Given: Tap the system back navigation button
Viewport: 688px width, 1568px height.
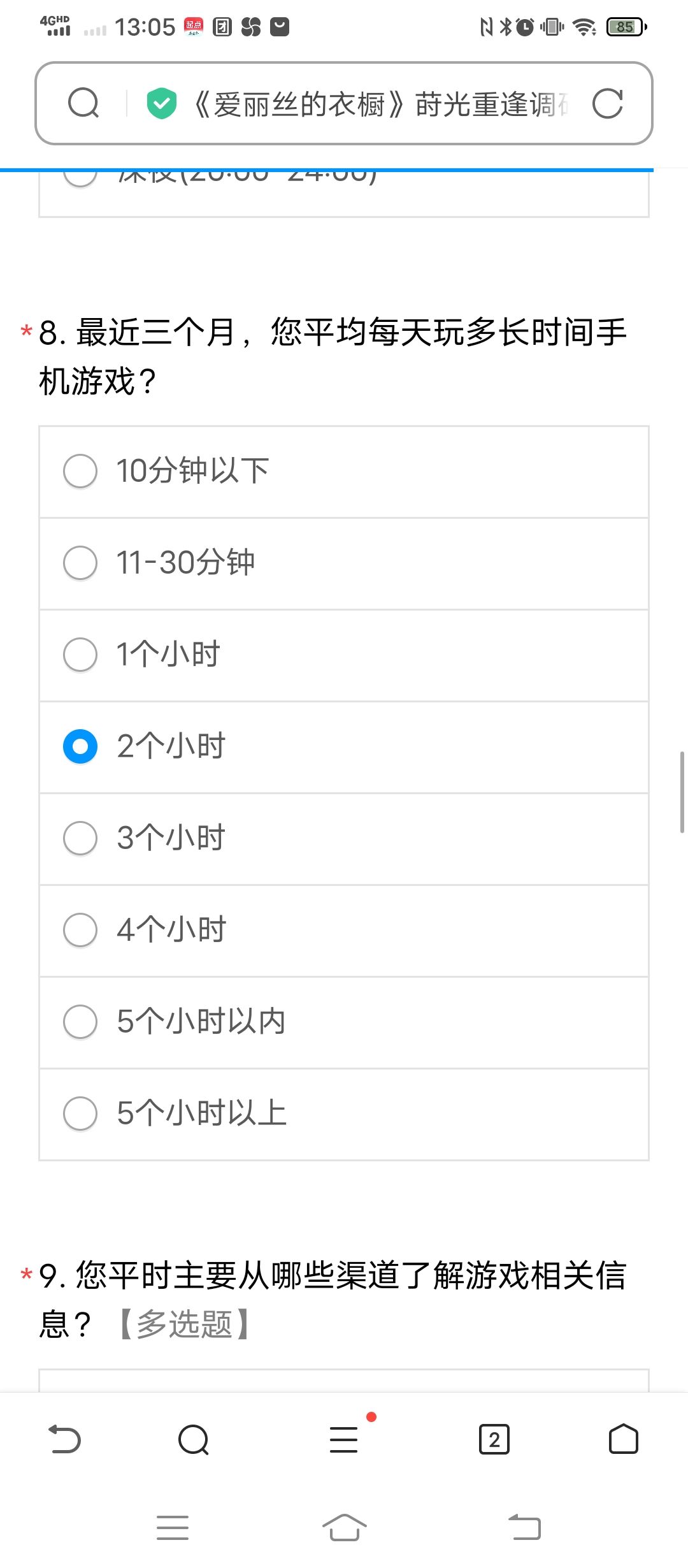Looking at the screenshot, I should tap(525, 1527).
